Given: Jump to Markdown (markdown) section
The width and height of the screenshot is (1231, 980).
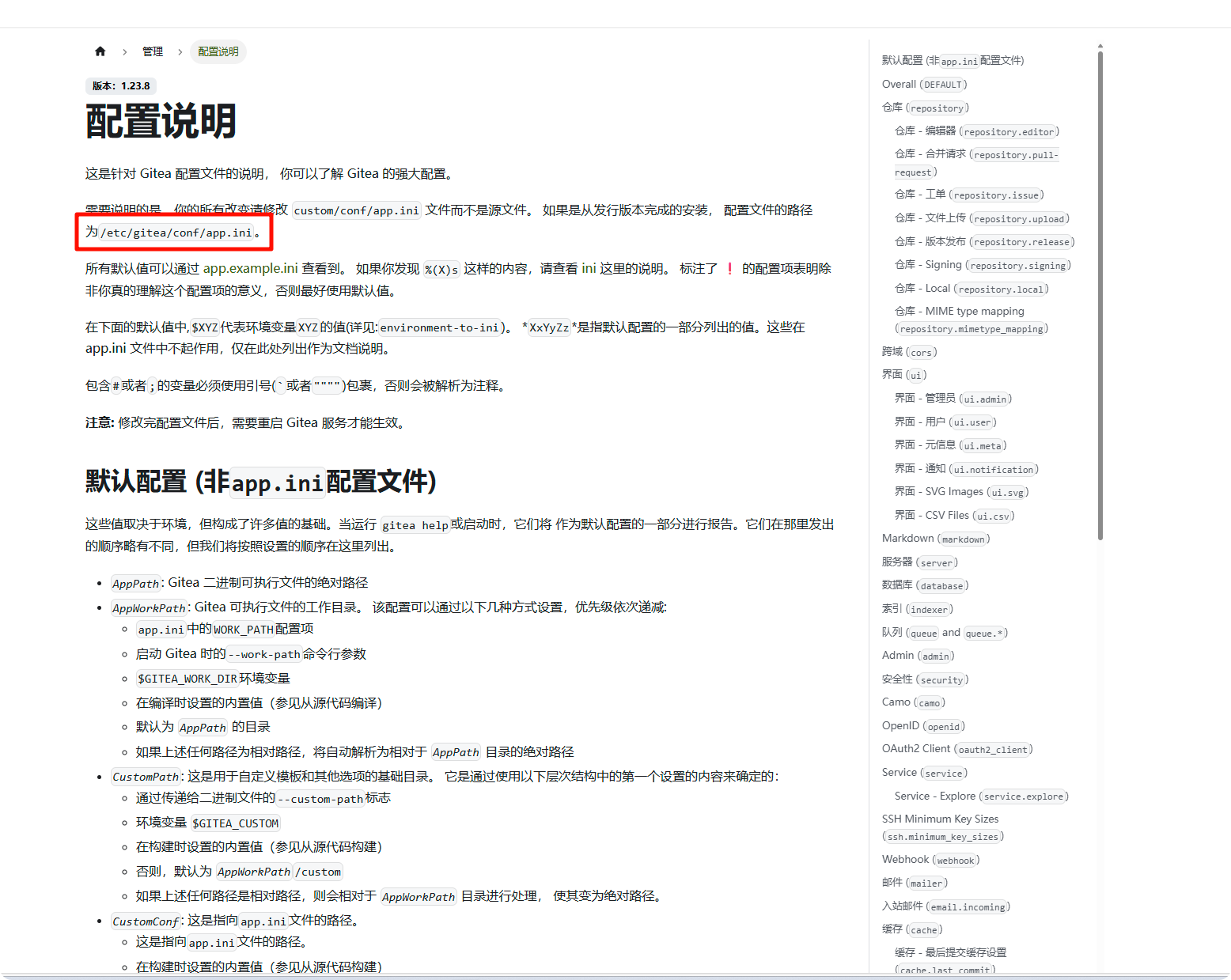Looking at the screenshot, I should [936, 539].
